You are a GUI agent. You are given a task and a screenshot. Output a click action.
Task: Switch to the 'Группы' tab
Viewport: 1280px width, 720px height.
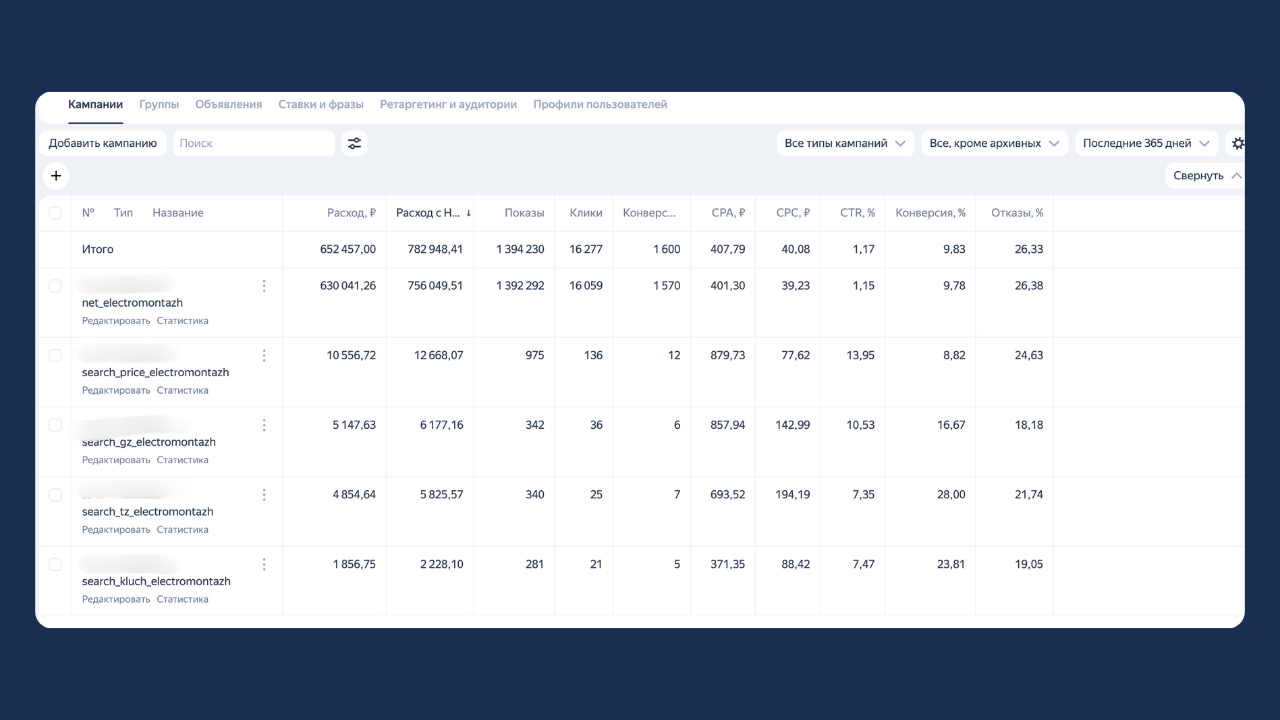point(159,104)
